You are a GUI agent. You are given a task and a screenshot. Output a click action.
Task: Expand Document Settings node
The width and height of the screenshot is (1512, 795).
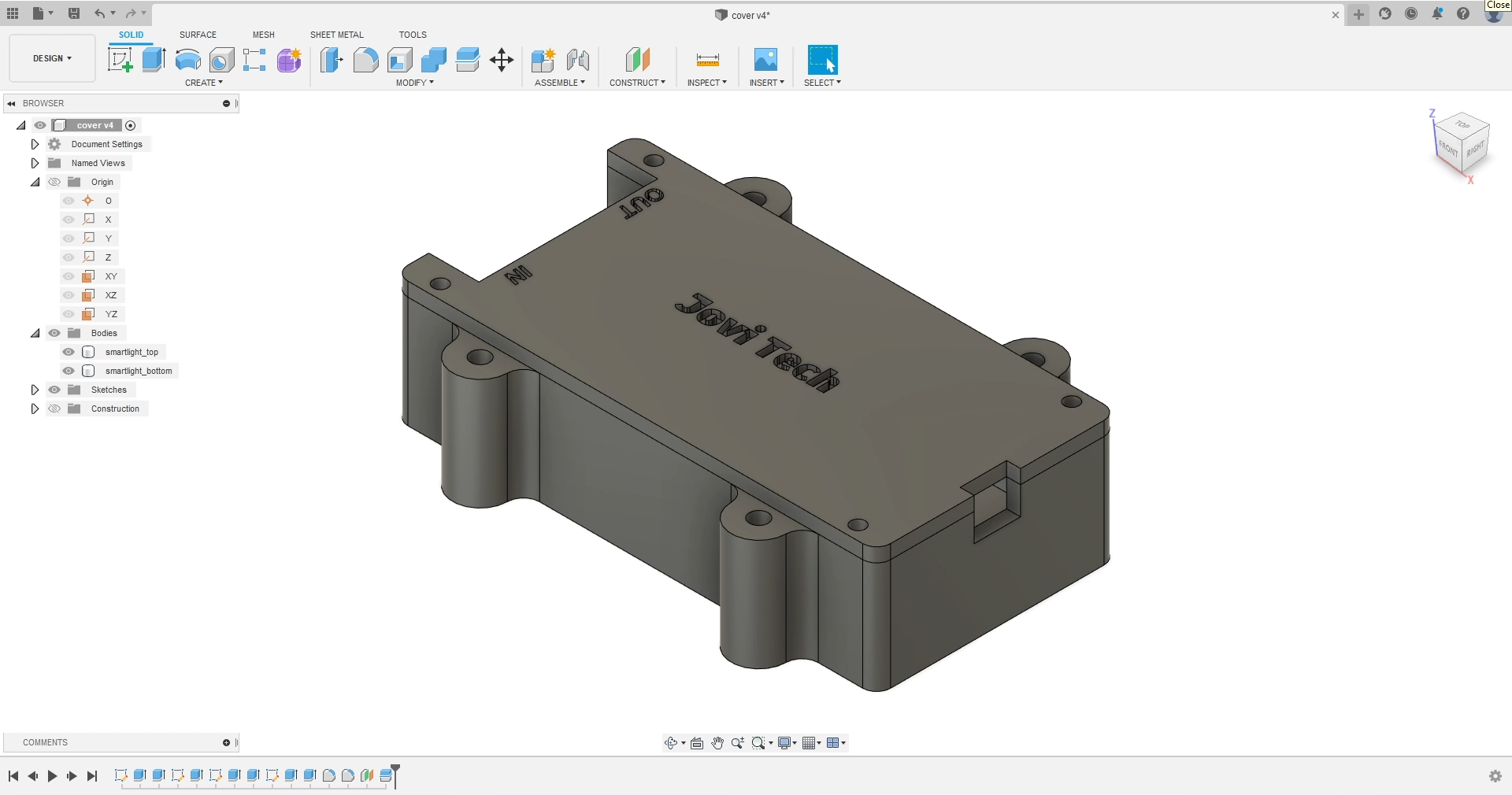pos(35,144)
